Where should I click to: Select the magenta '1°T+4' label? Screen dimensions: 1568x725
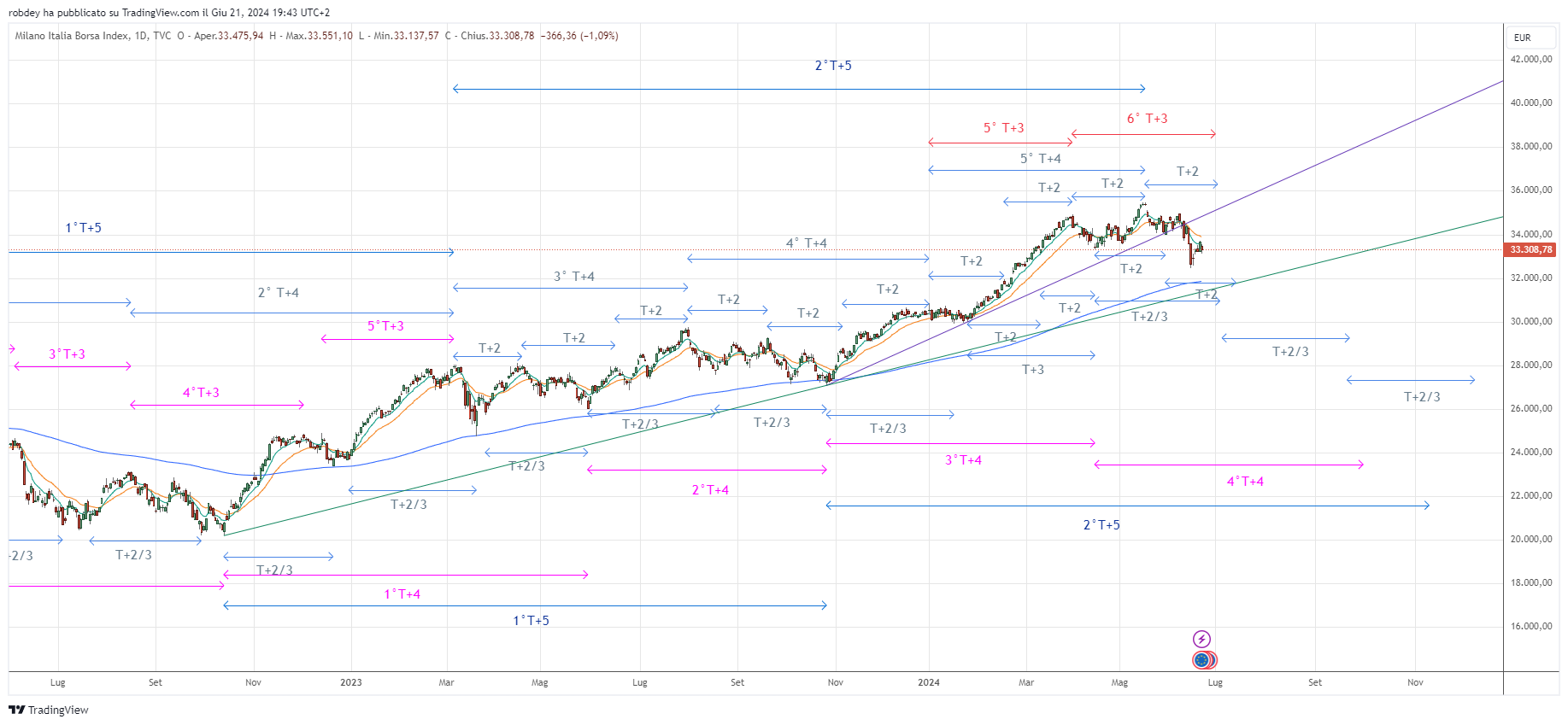click(402, 594)
